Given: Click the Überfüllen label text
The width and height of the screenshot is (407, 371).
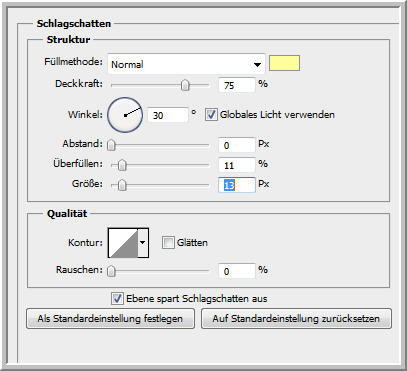Looking at the screenshot, I should pyautogui.click(x=78, y=164).
